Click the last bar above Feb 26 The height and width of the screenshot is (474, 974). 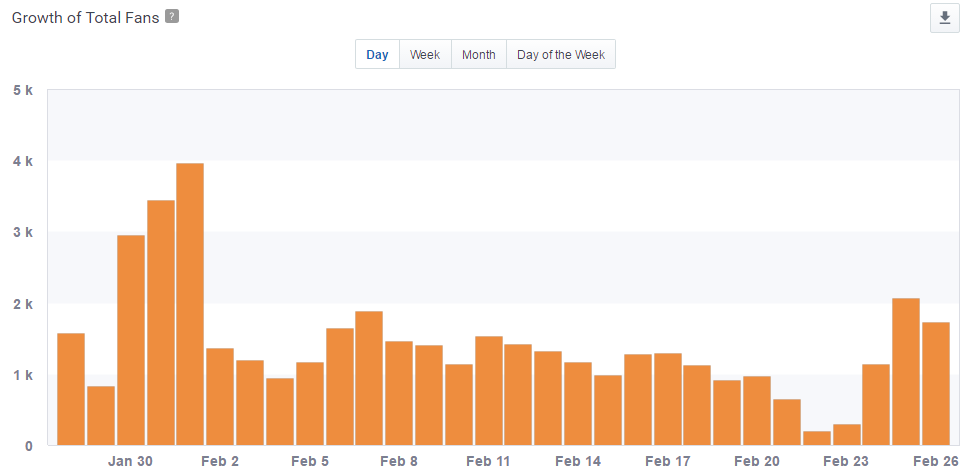pos(935,383)
